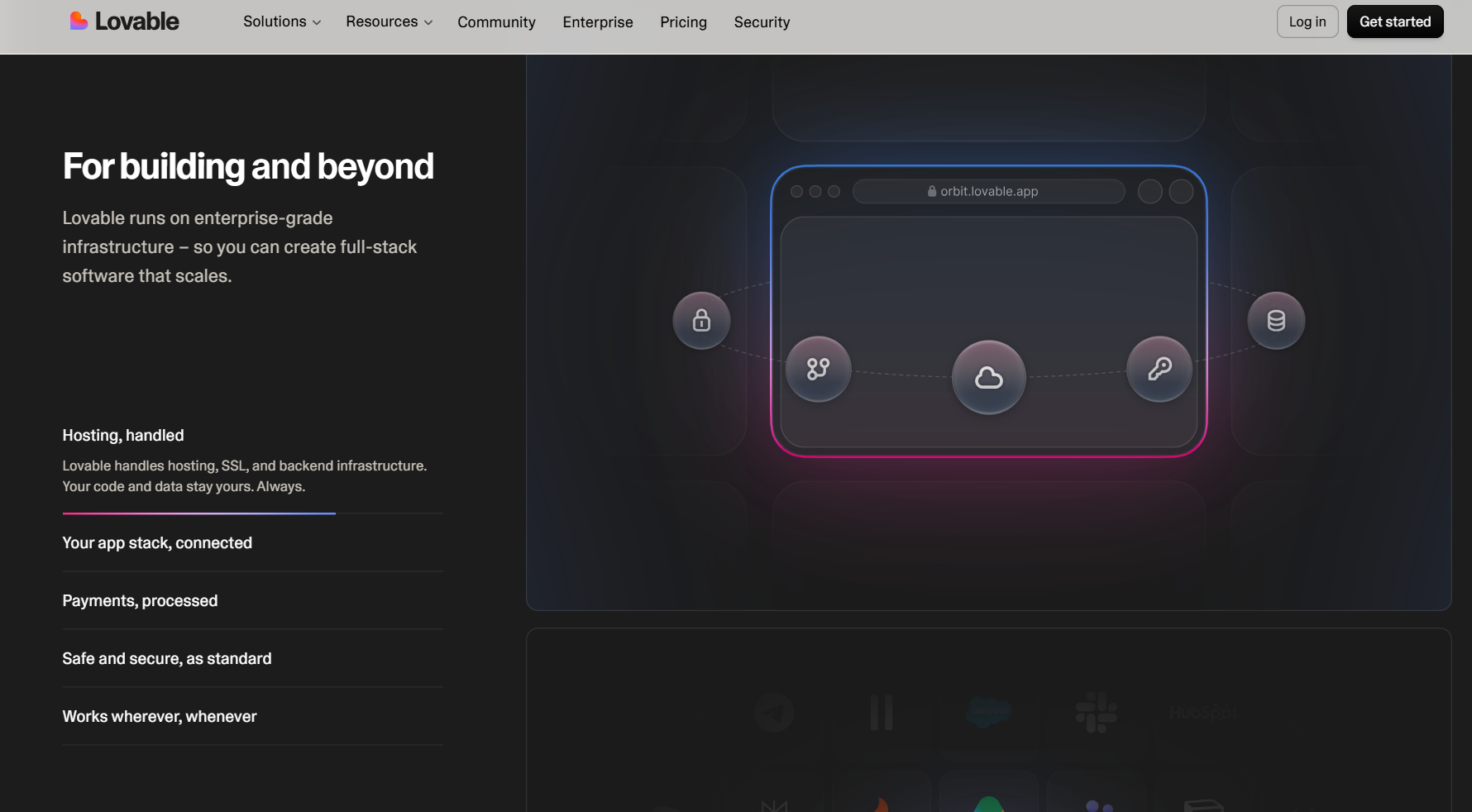The image size is (1472, 812).
Task: Click the Lovable heart logo icon
Action: click(x=79, y=21)
